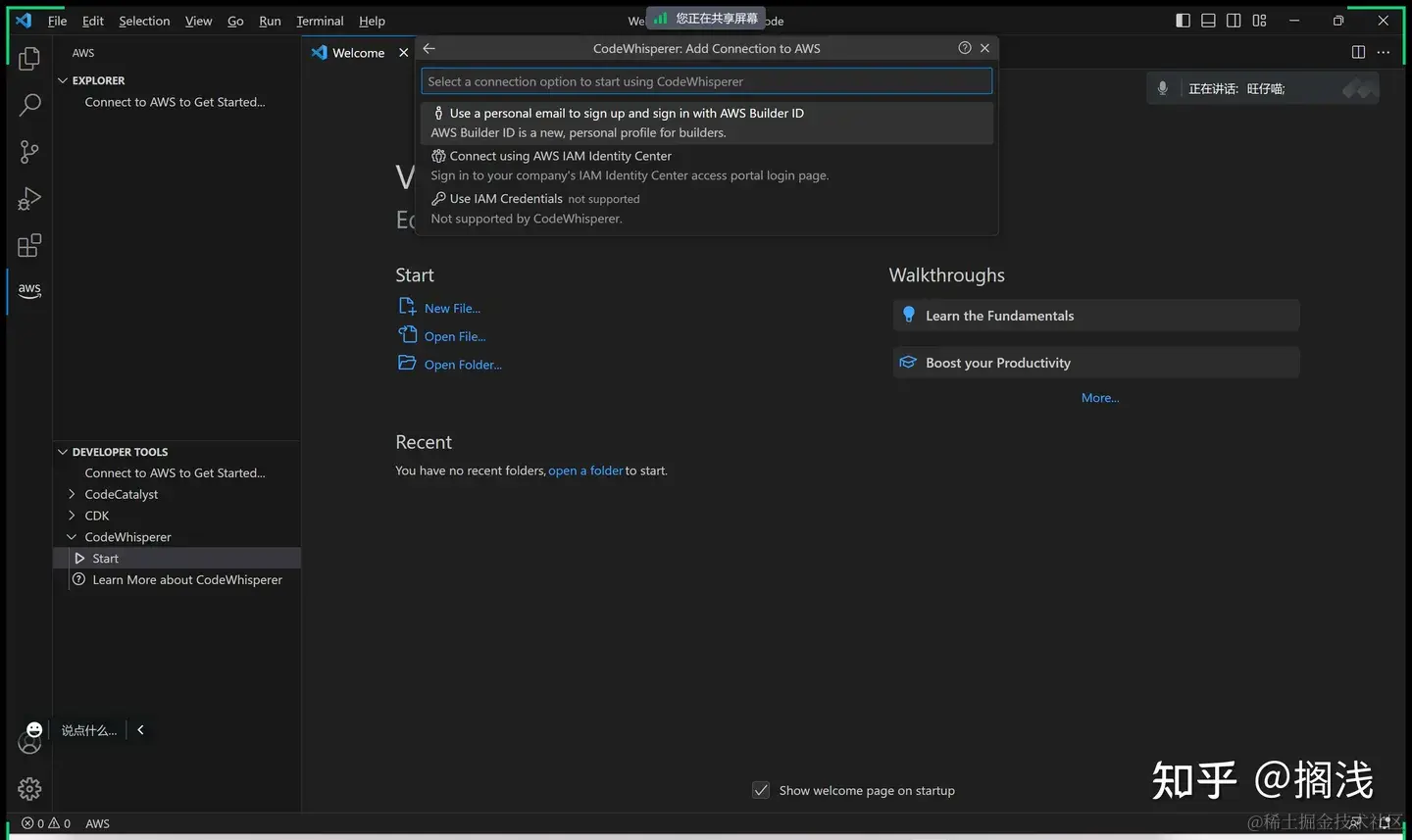Viewport: 1412px width, 840px height.
Task: Click the Open File icon under Start
Action: [407, 335]
